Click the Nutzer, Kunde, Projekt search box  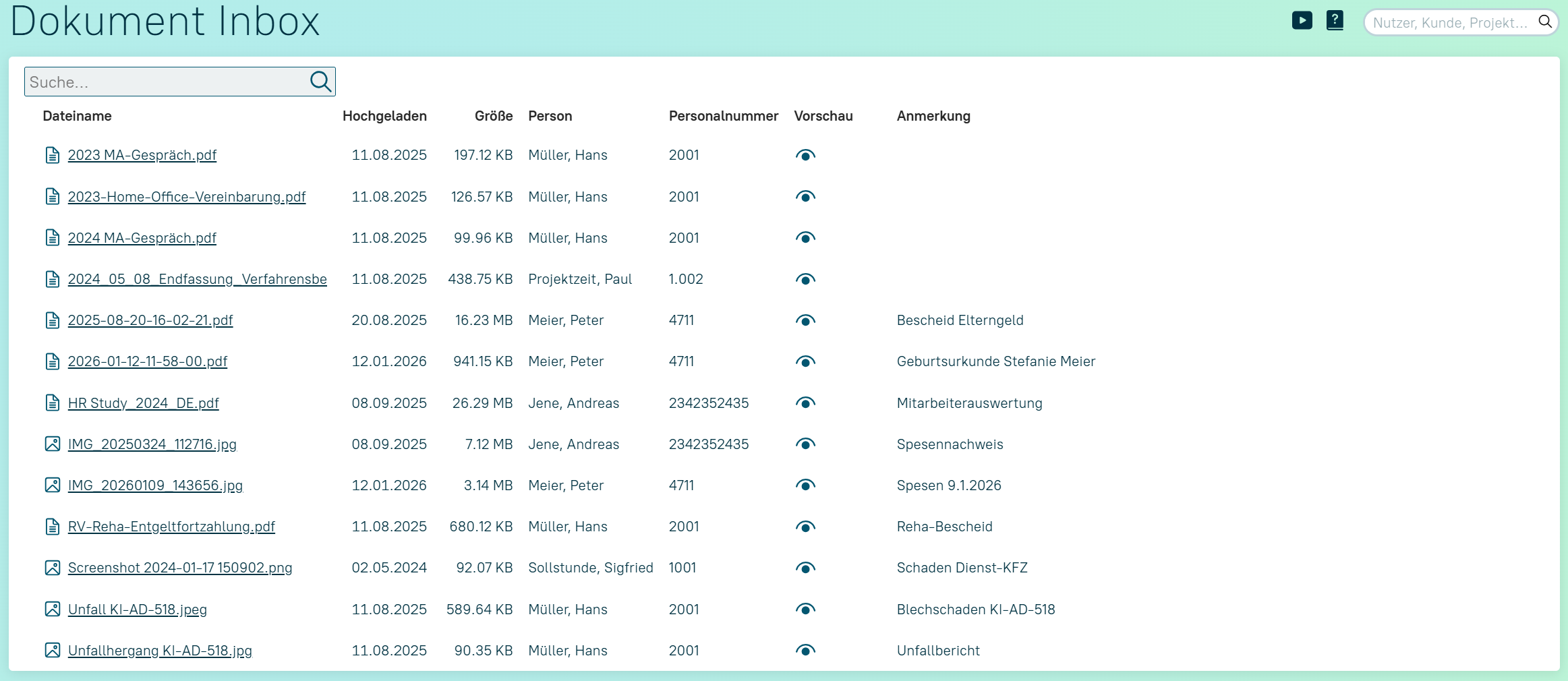(x=1450, y=23)
